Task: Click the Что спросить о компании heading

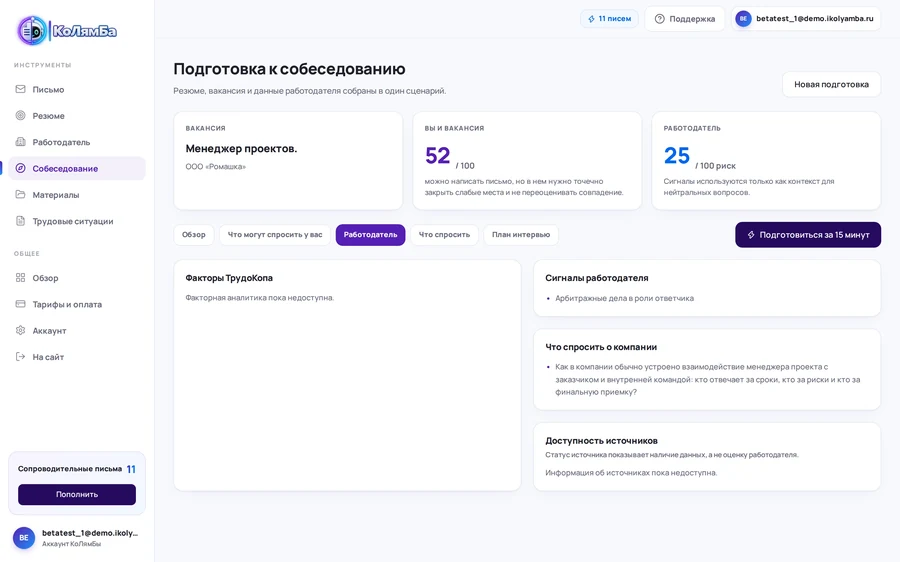Action: coord(601,347)
